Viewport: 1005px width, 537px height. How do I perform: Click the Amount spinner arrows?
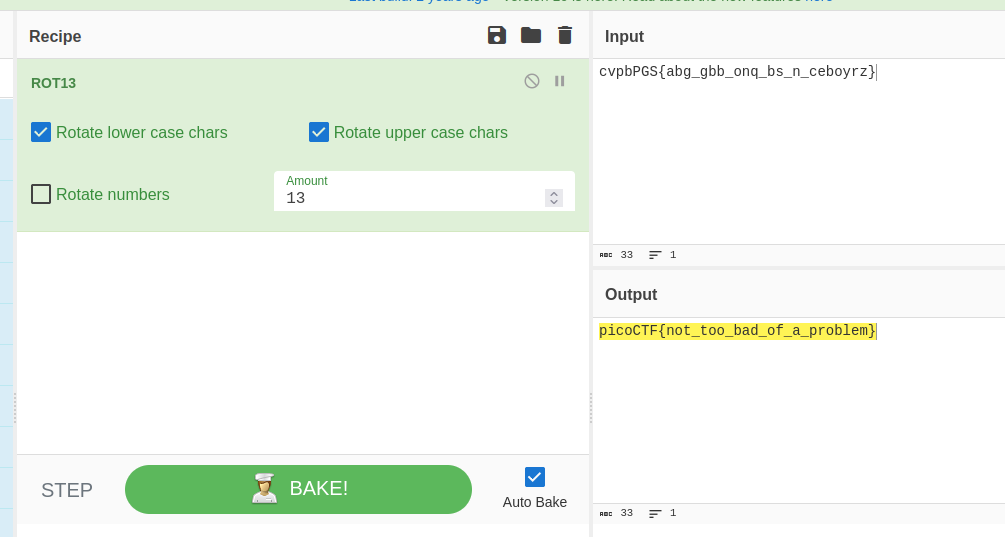pos(554,198)
